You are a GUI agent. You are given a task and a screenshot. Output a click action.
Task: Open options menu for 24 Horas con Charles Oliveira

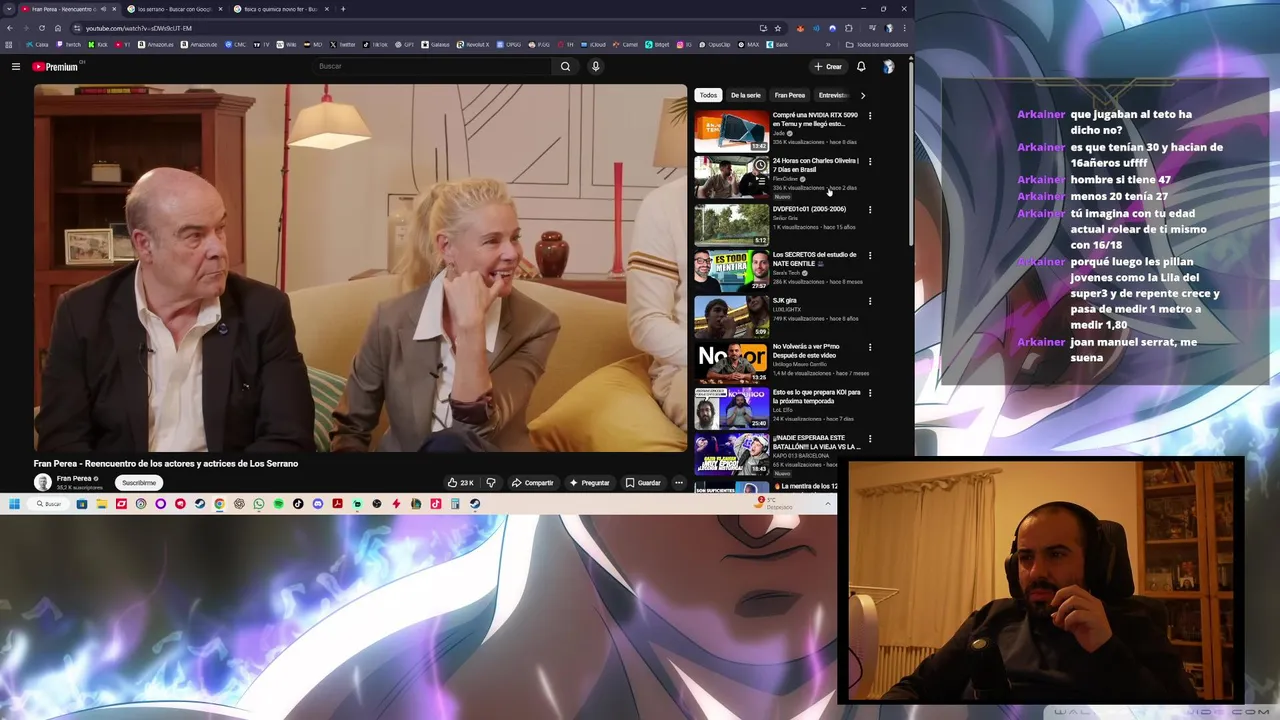[870, 161]
